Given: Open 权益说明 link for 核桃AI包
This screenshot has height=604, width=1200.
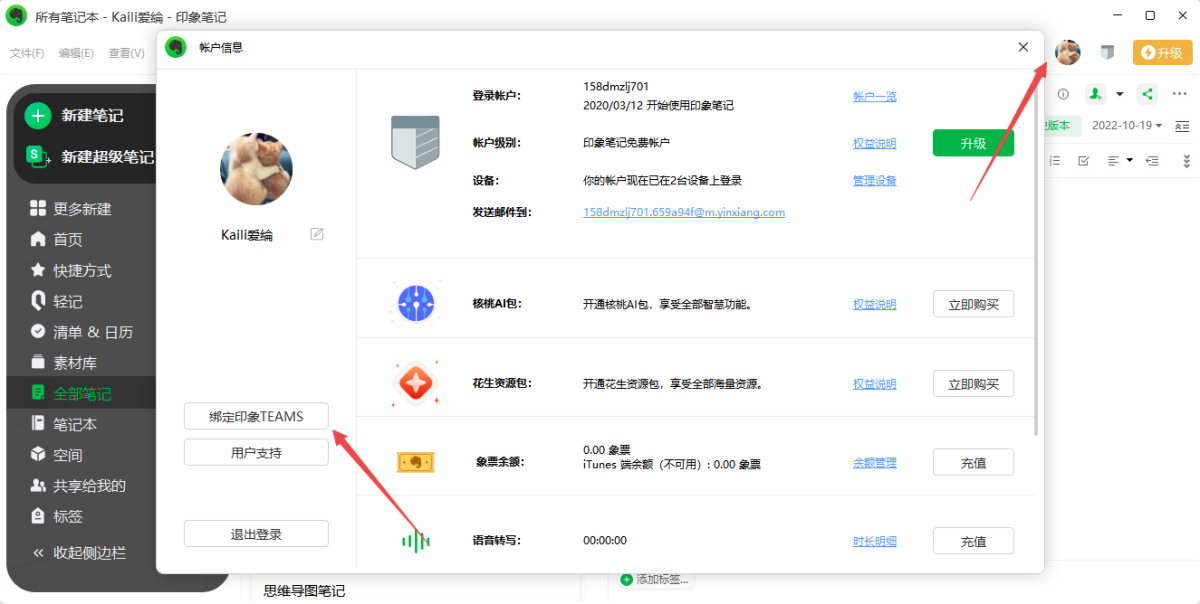Looking at the screenshot, I should coord(875,304).
